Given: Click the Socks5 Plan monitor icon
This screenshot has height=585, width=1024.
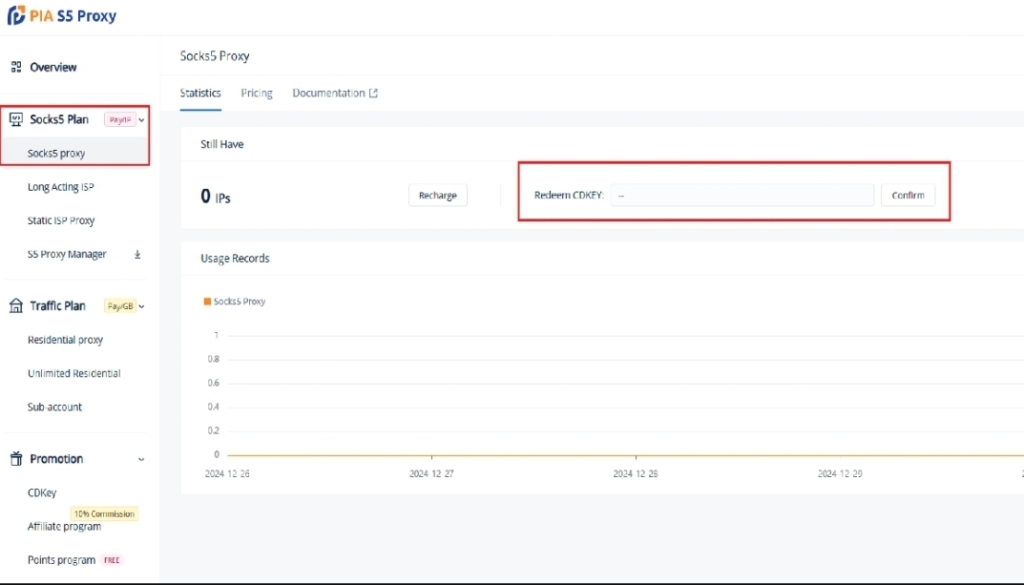Looking at the screenshot, I should pyautogui.click(x=16, y=119).
